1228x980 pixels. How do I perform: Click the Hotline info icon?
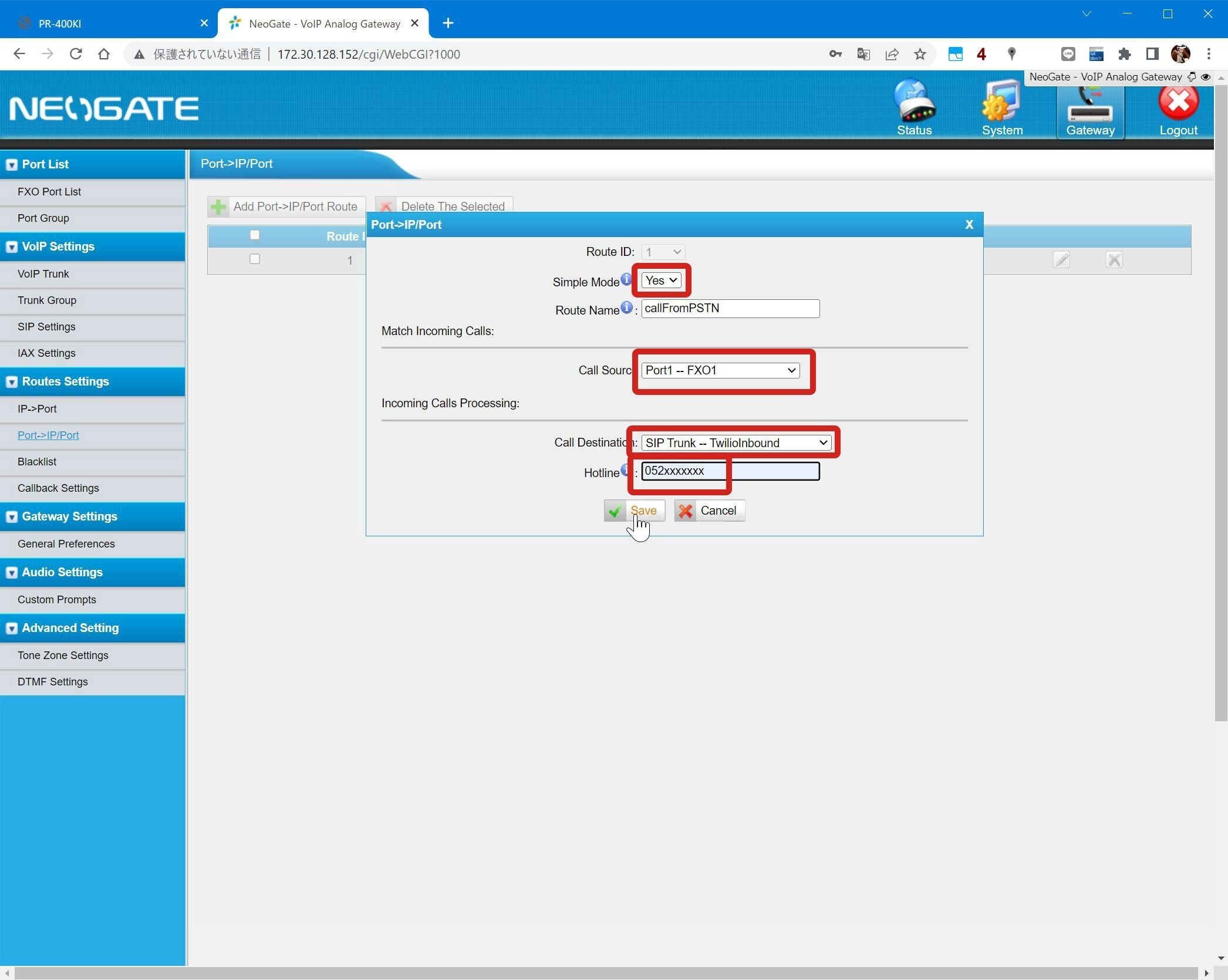[x=625, y=469]
